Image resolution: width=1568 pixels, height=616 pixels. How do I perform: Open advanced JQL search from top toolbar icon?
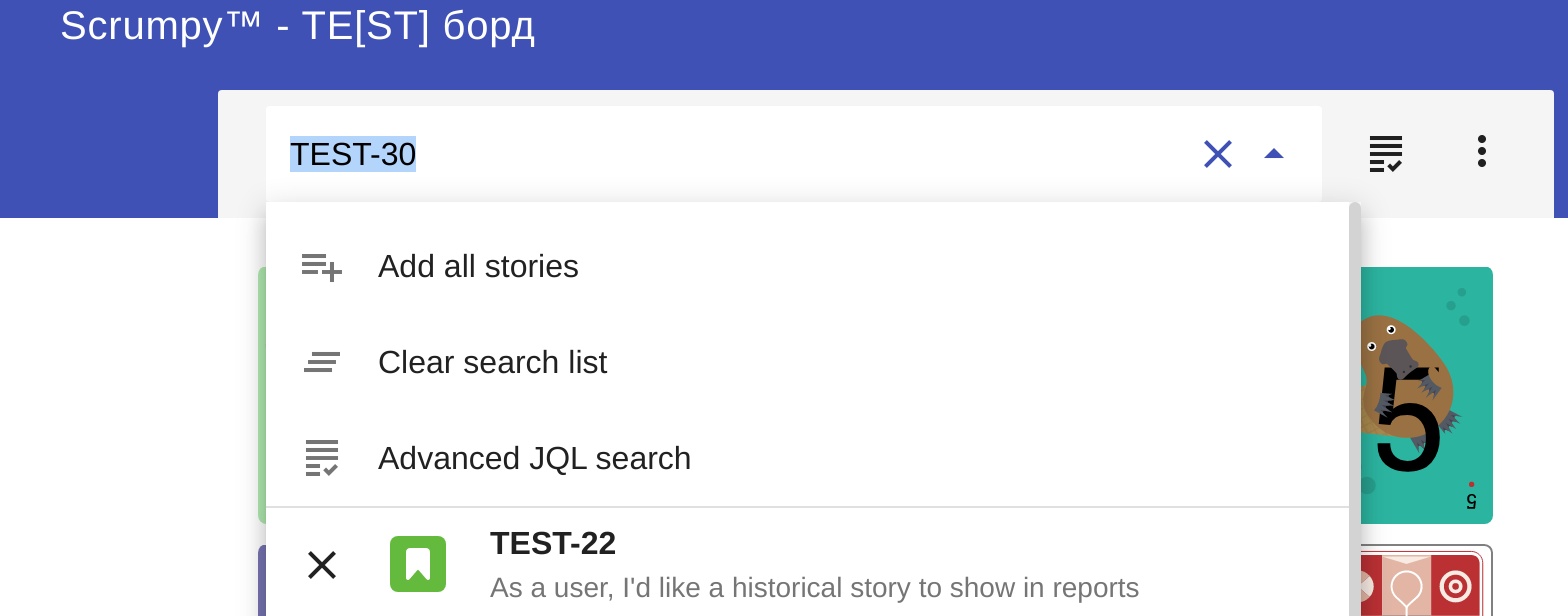(x=1385, y=154)
